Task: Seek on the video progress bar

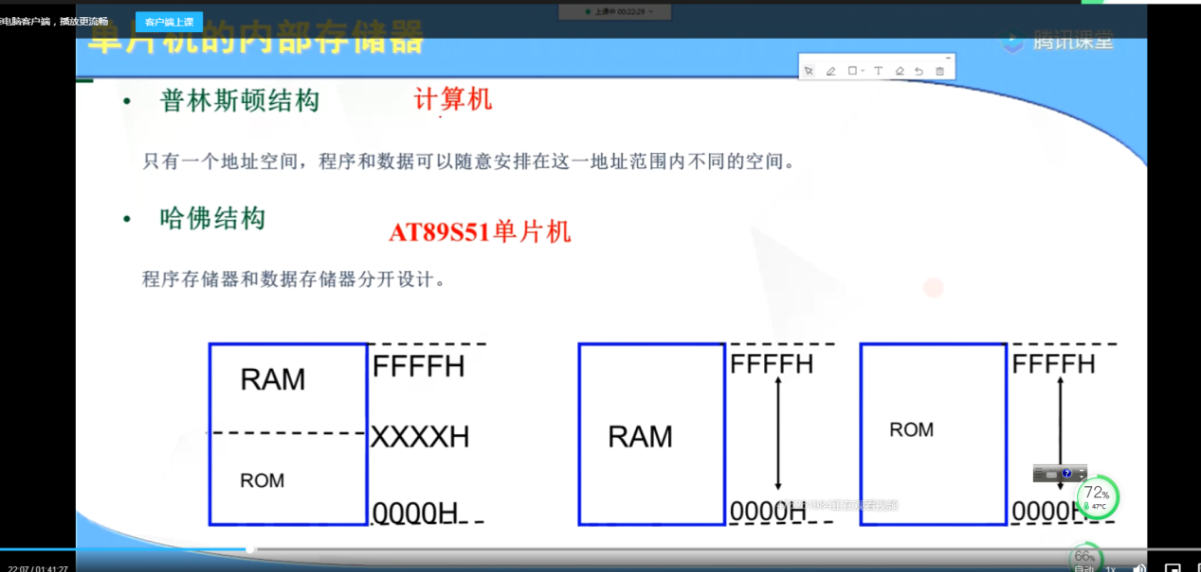Action: click(600, 549)
